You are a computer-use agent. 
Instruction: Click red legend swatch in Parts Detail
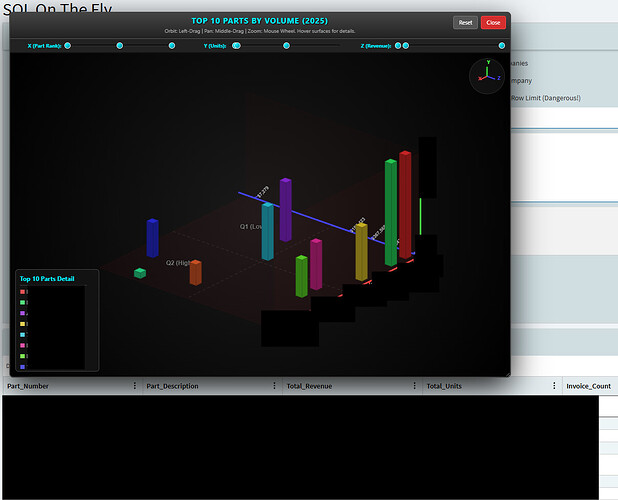coord(22,292)
